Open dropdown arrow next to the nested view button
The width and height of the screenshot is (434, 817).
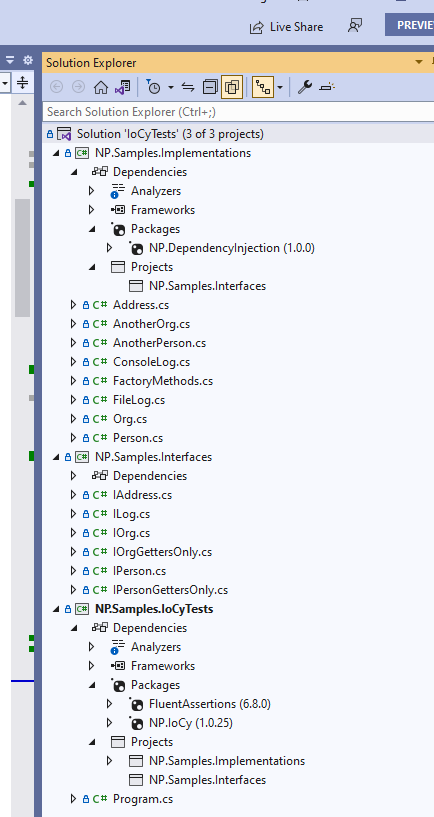(280, 88)
